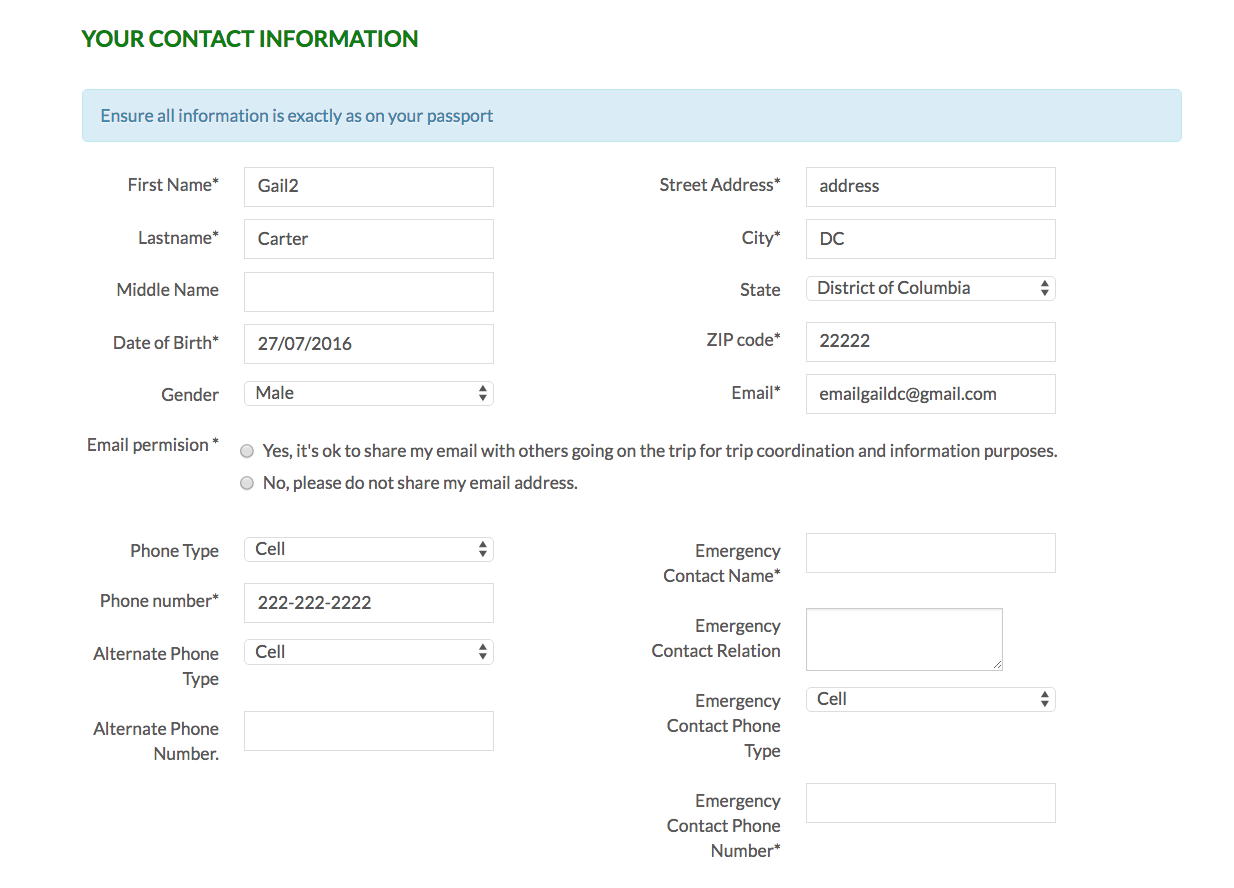
Task: Select the Email address input field
Action: pos(930,393)
